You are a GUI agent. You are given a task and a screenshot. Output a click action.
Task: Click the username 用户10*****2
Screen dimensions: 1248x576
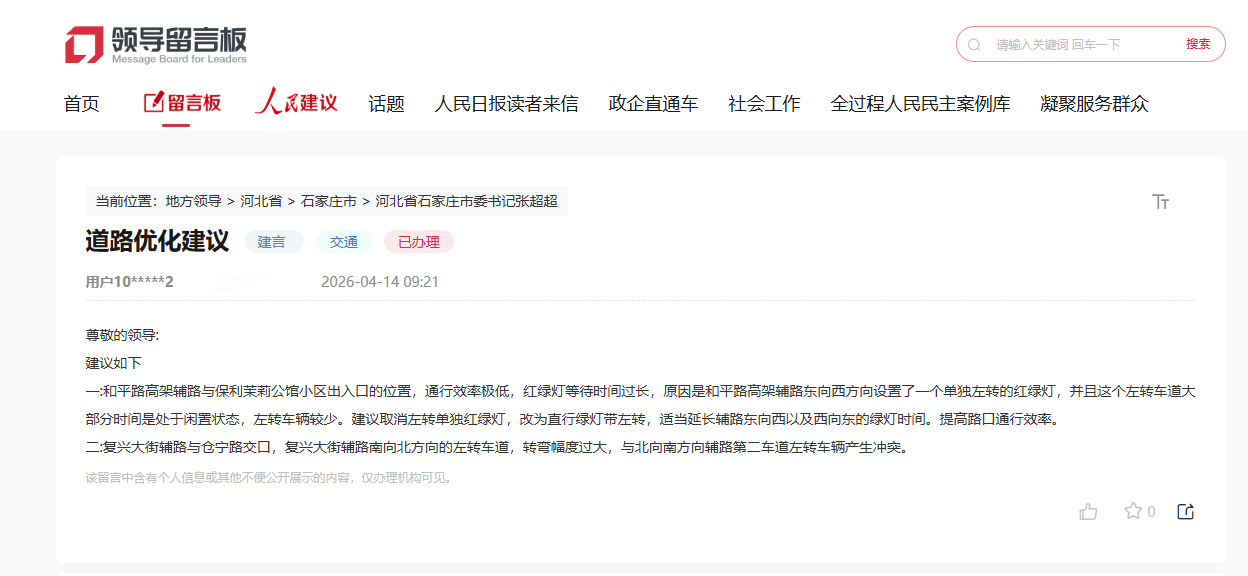[x=130, y=282]
